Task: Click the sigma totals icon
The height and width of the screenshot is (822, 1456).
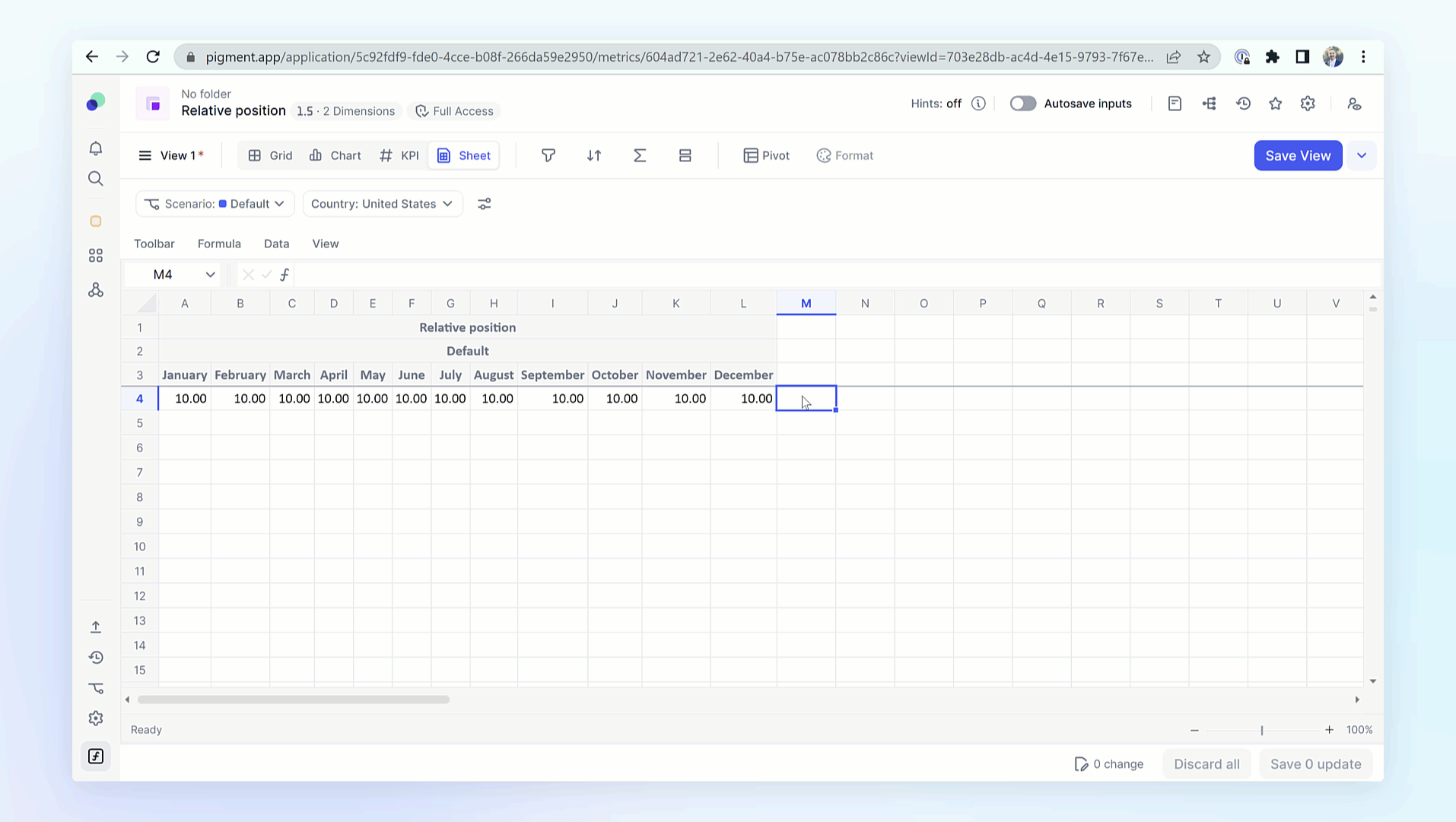Action: tap(640, 155)
